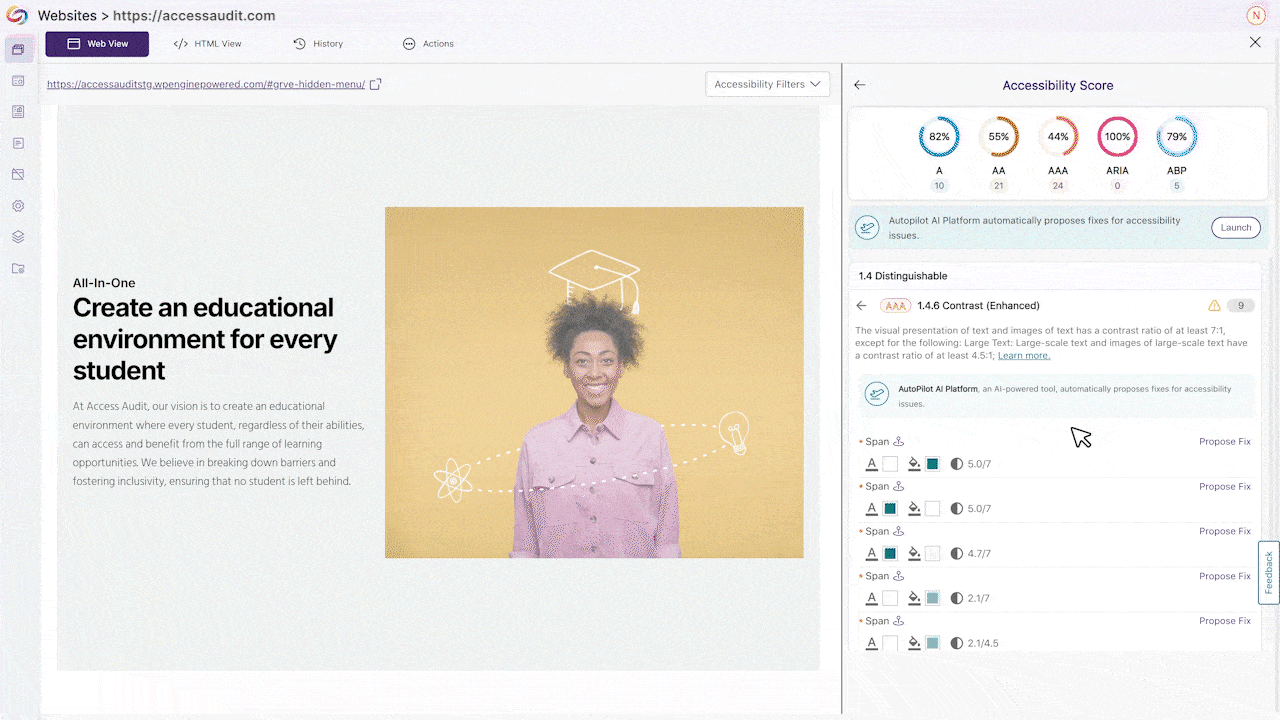Click locate icon next to first Span item
The image size is (1280, 720).
click(899, 442)
